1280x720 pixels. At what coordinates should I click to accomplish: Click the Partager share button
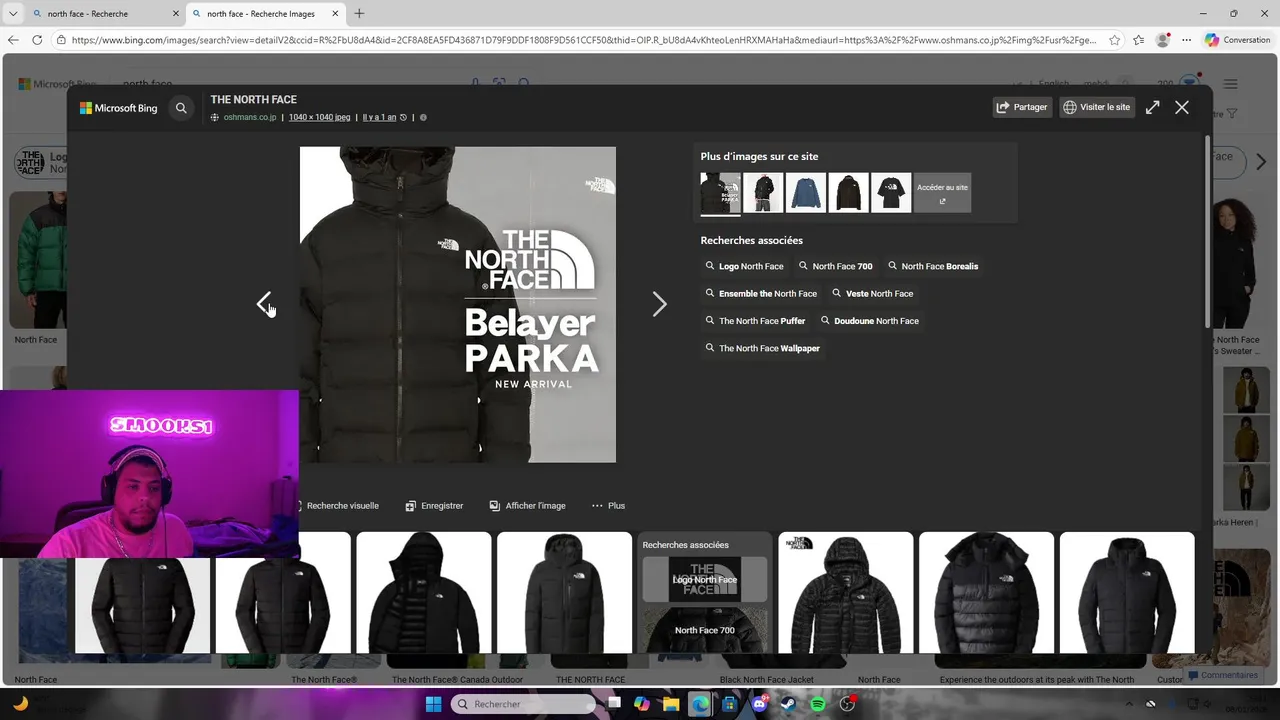(x=1022, y=107)
